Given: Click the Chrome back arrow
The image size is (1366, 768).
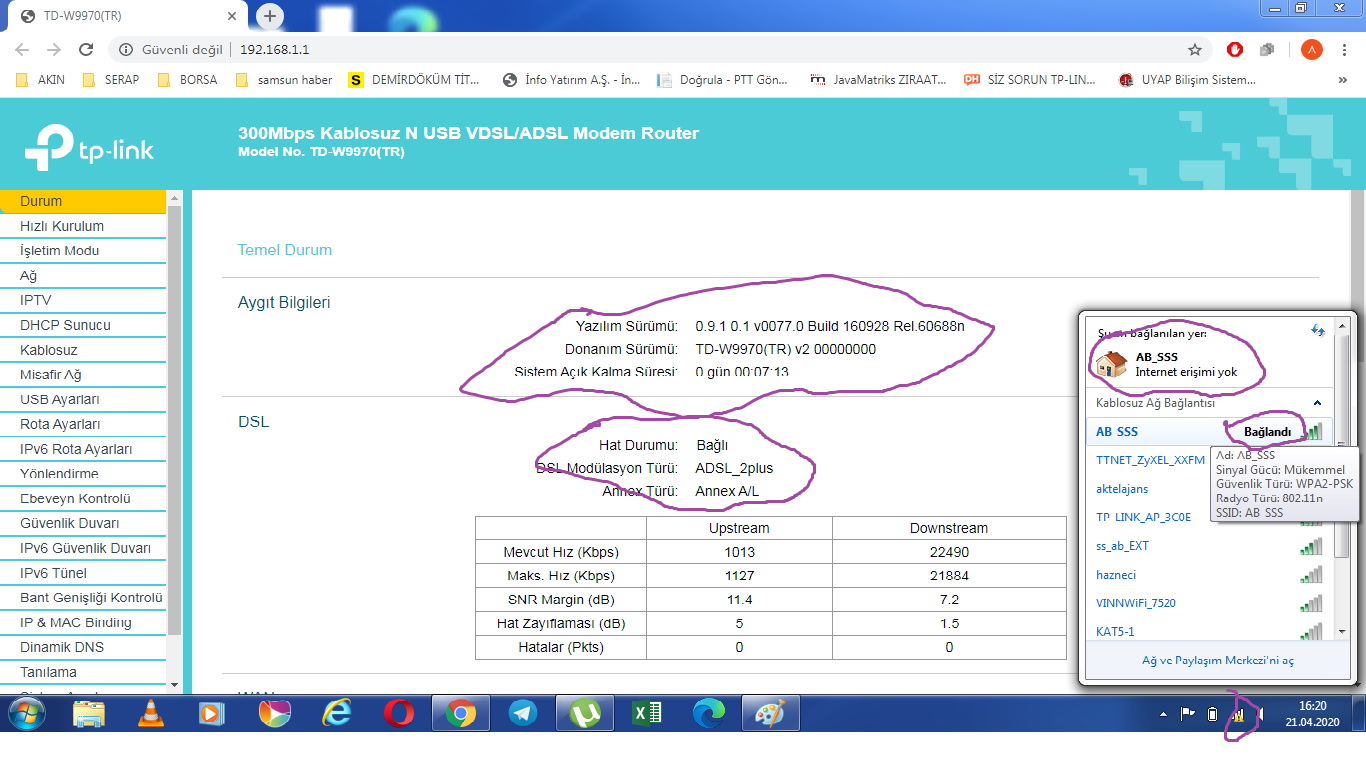Looking at the screenshot, I should pos(22,49).
